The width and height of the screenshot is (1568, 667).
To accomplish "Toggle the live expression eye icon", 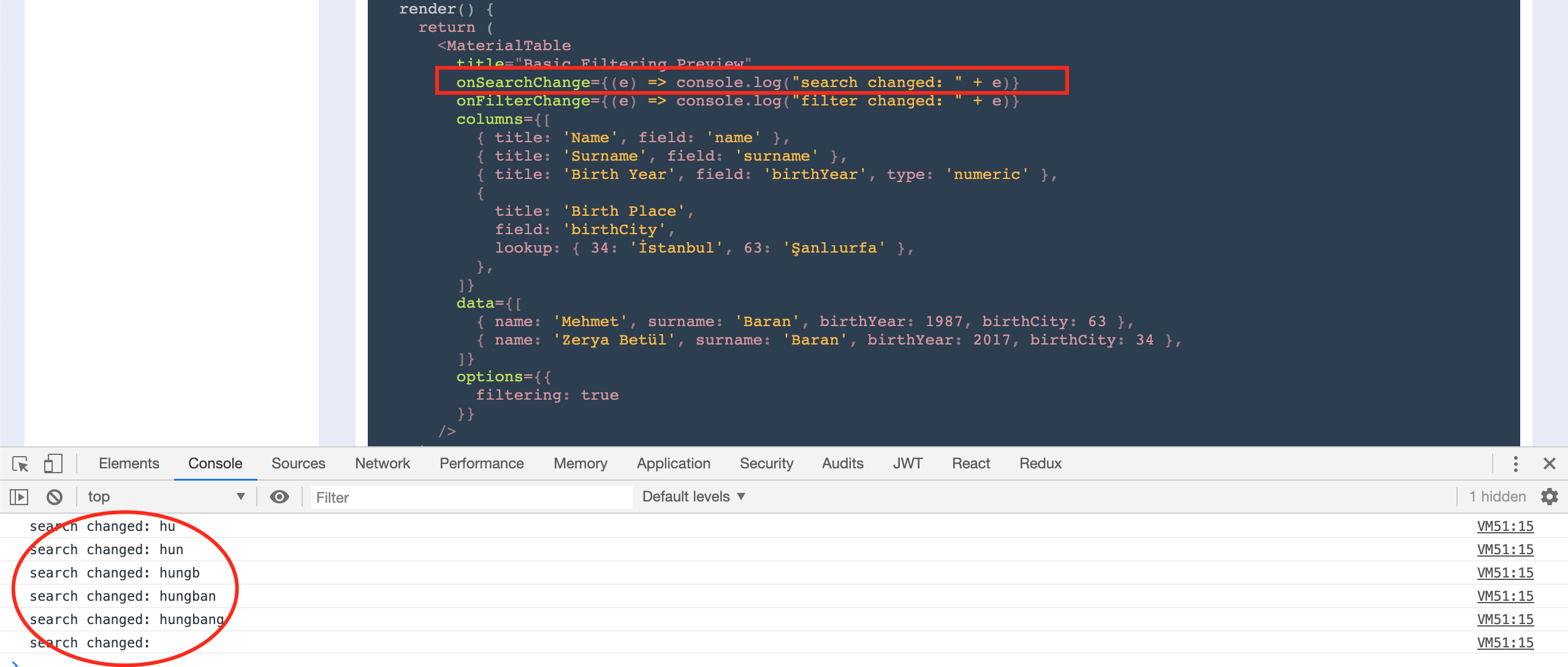I will point(280,497).
